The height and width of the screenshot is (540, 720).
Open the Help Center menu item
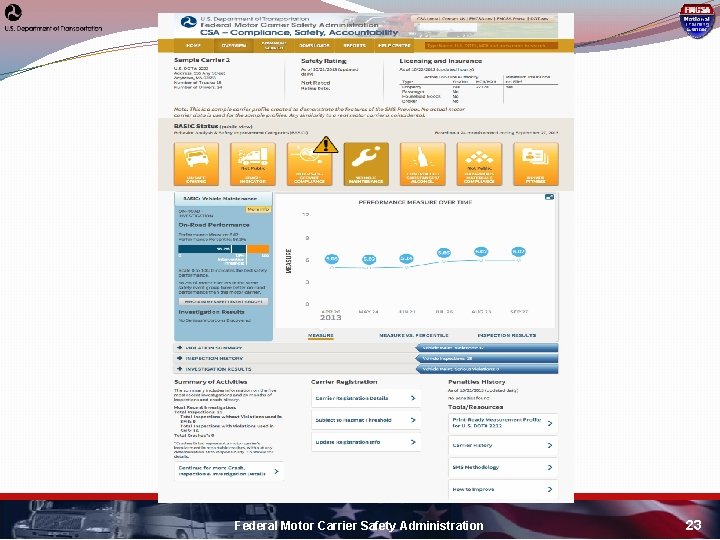click(x=394, y=45)
